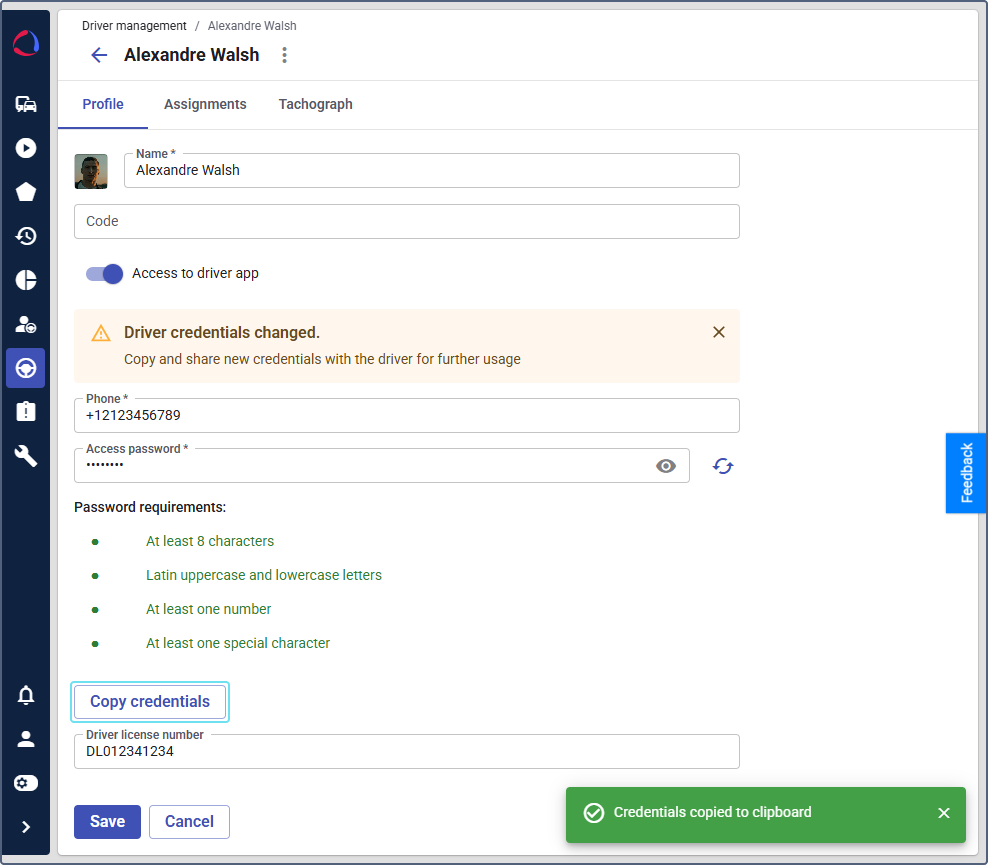Dismiss the Driver credentials changed alert

pyautogui.click(x=719, y=332)
